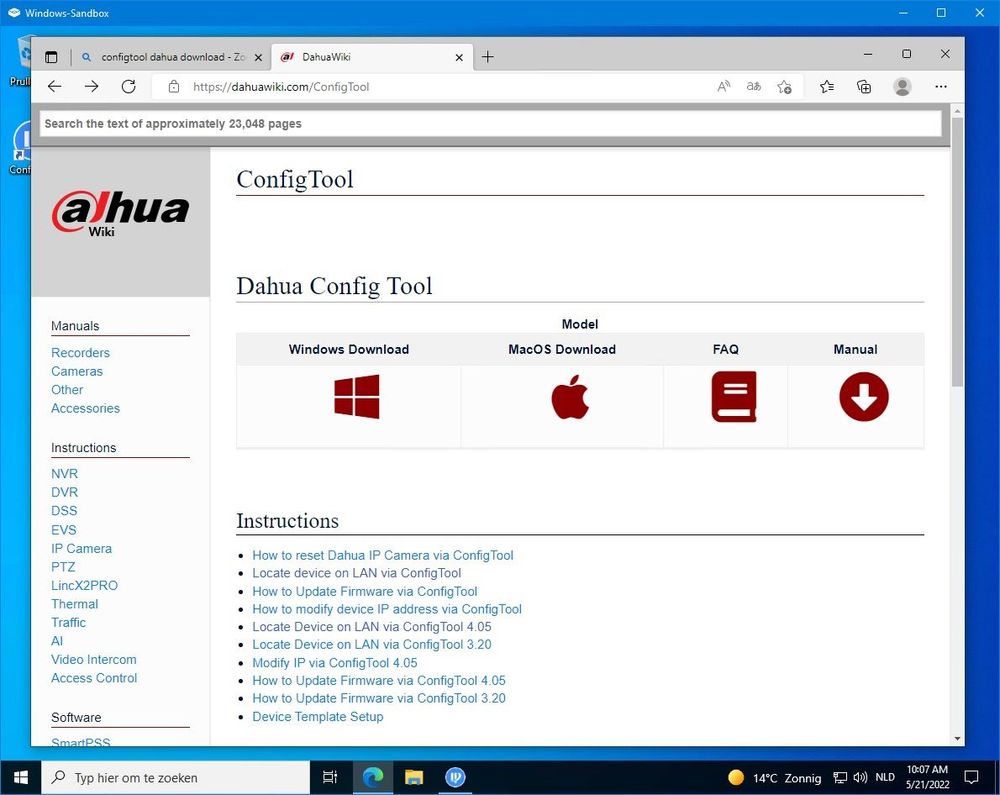Open the MacOS download Apple icon
This screenshot has width=1000, height=795.
[x=570, y=397]
